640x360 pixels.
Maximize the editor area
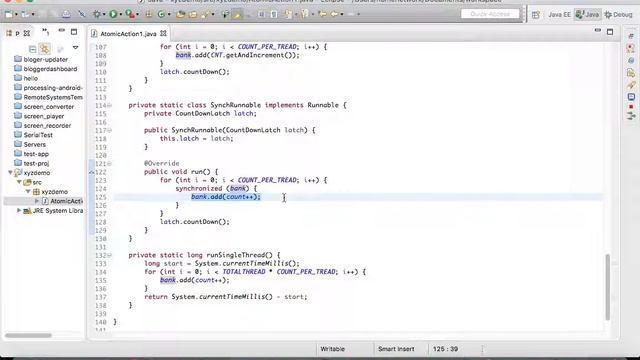(x=610, y=32)
